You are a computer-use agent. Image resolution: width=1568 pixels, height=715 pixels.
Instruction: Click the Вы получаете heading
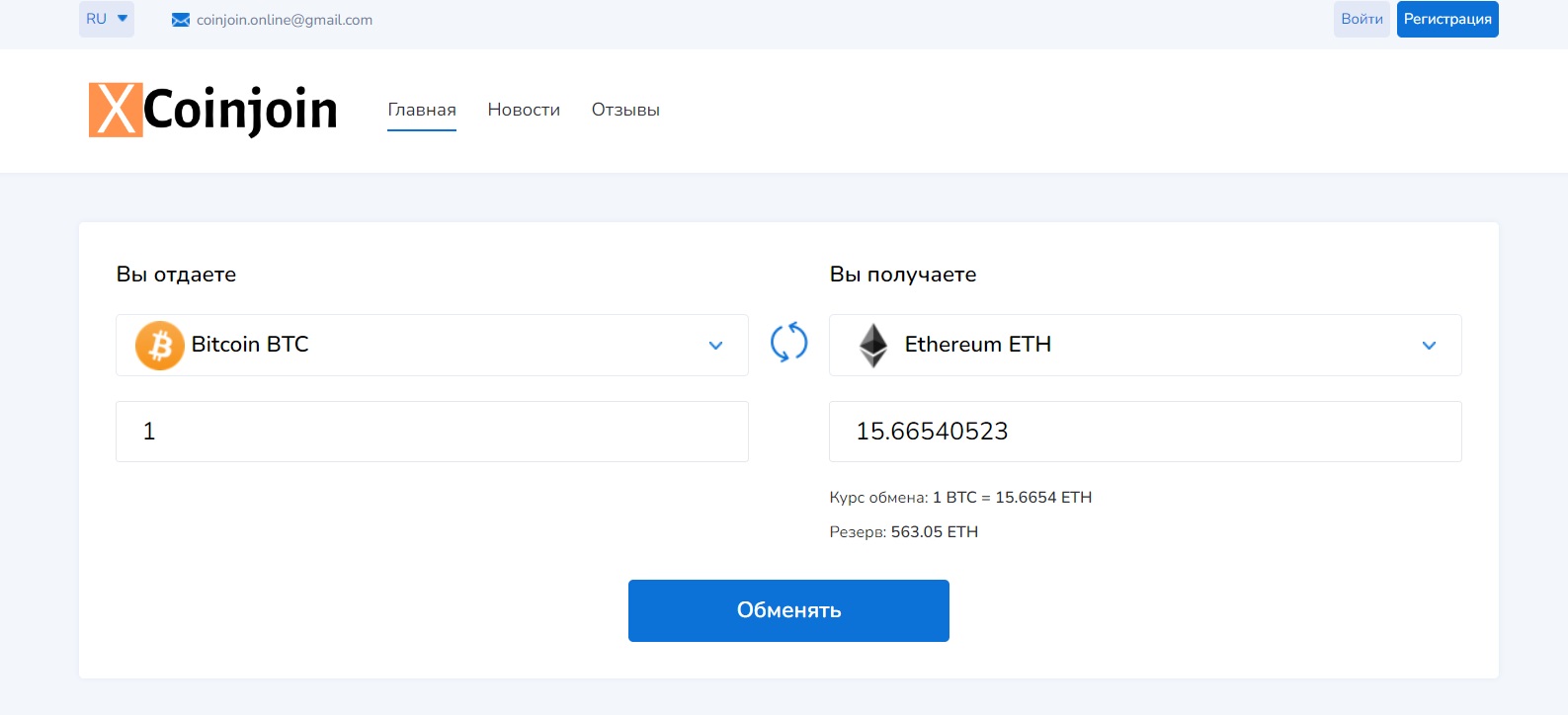click(x=903, y=275)
